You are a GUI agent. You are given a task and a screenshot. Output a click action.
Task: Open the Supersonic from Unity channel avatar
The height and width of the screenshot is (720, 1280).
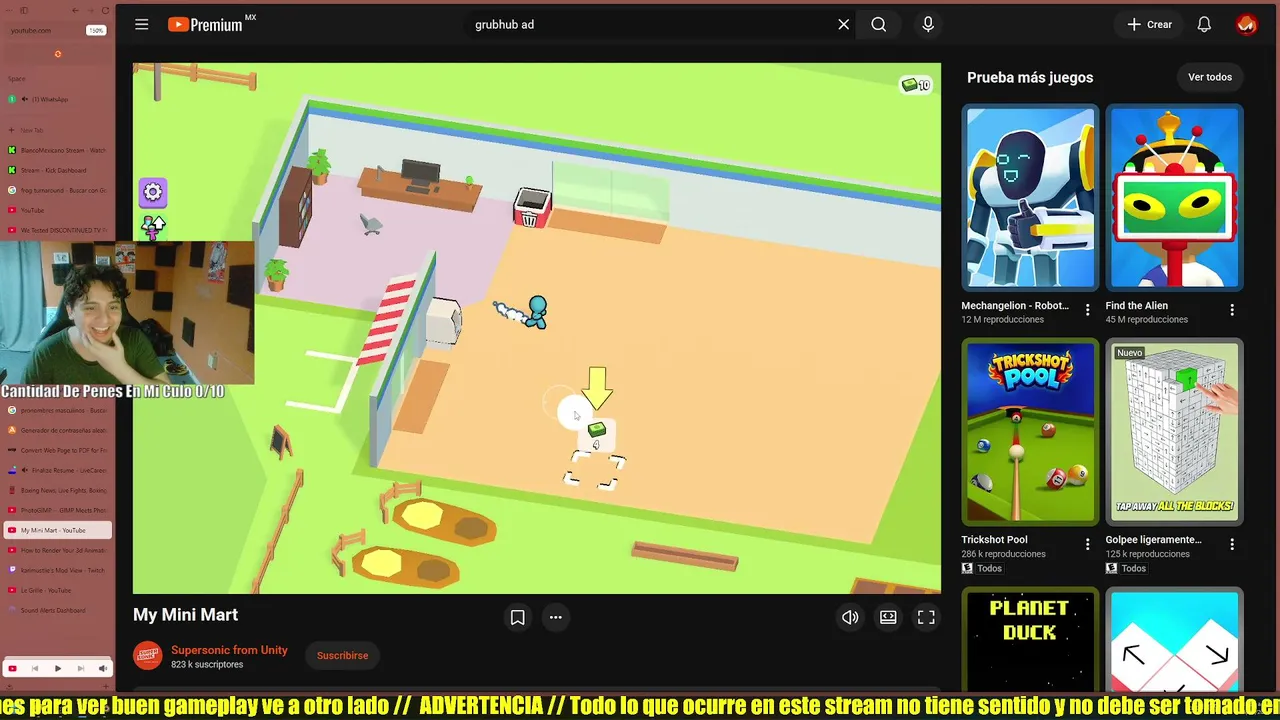coord(148,656)
